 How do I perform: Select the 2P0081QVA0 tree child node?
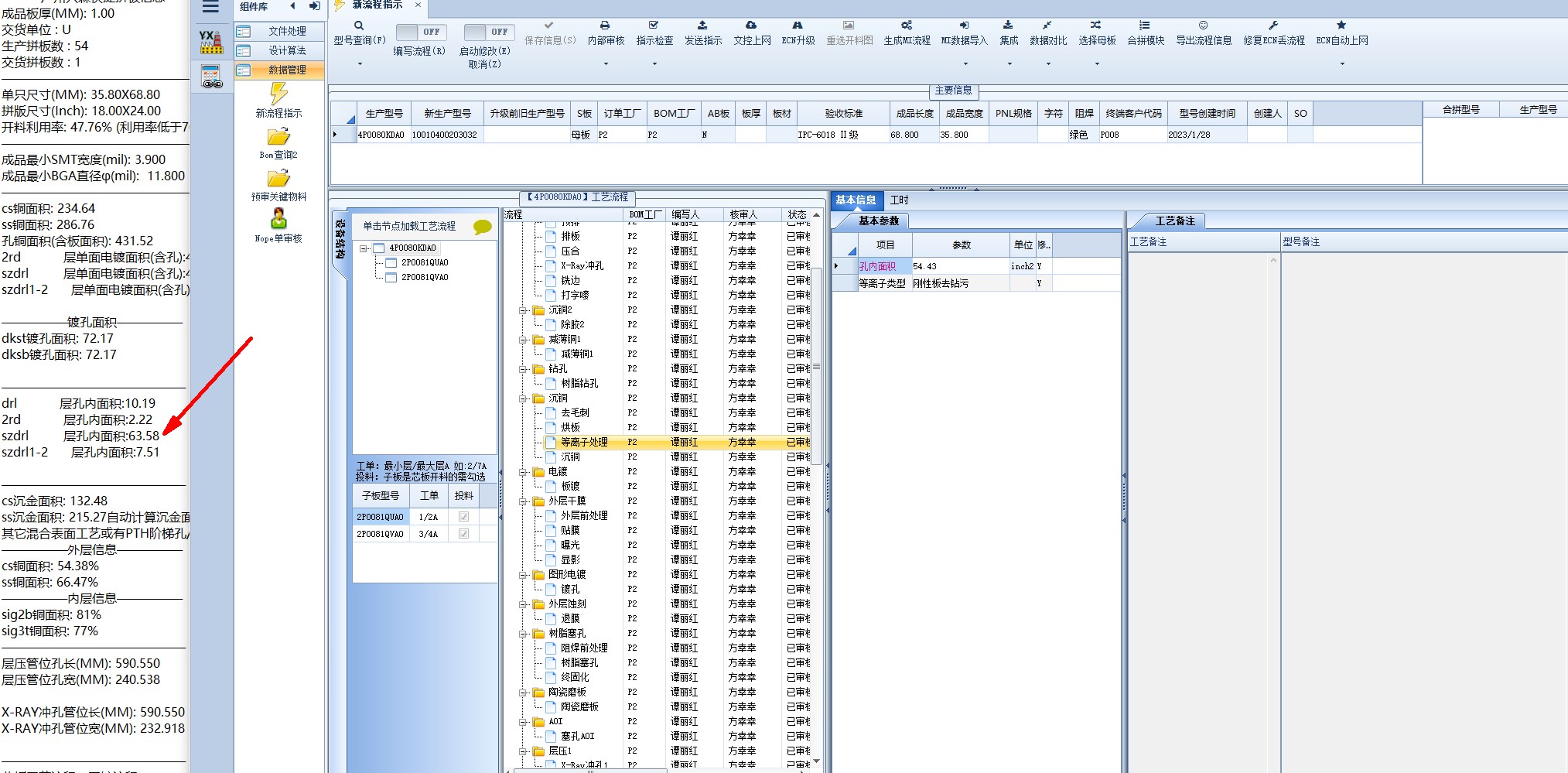point(424,278)
